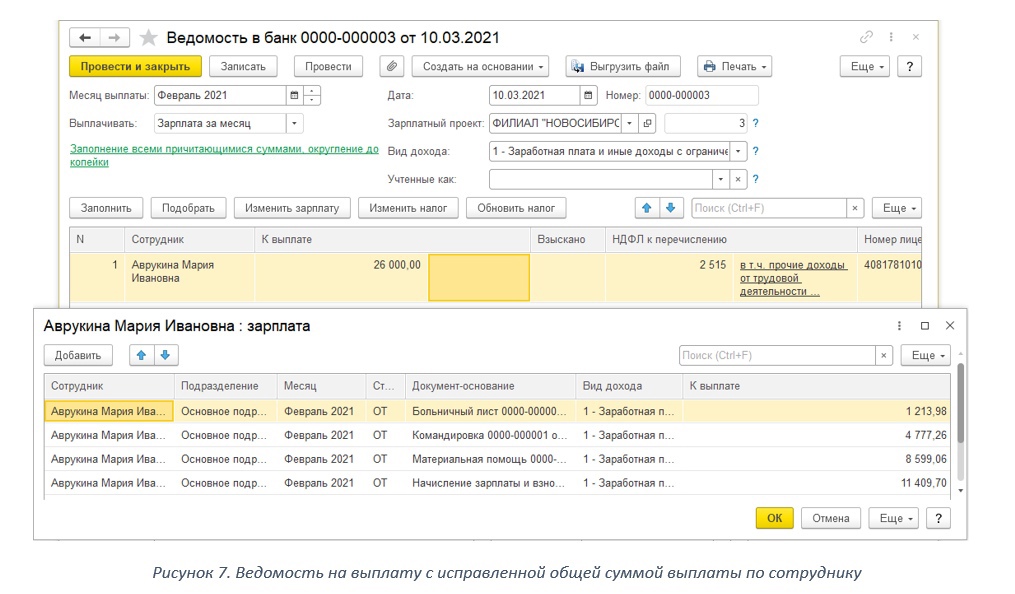Click the Записать button
The width and height of the screenshot is (1015, 594).
[243, 66]
